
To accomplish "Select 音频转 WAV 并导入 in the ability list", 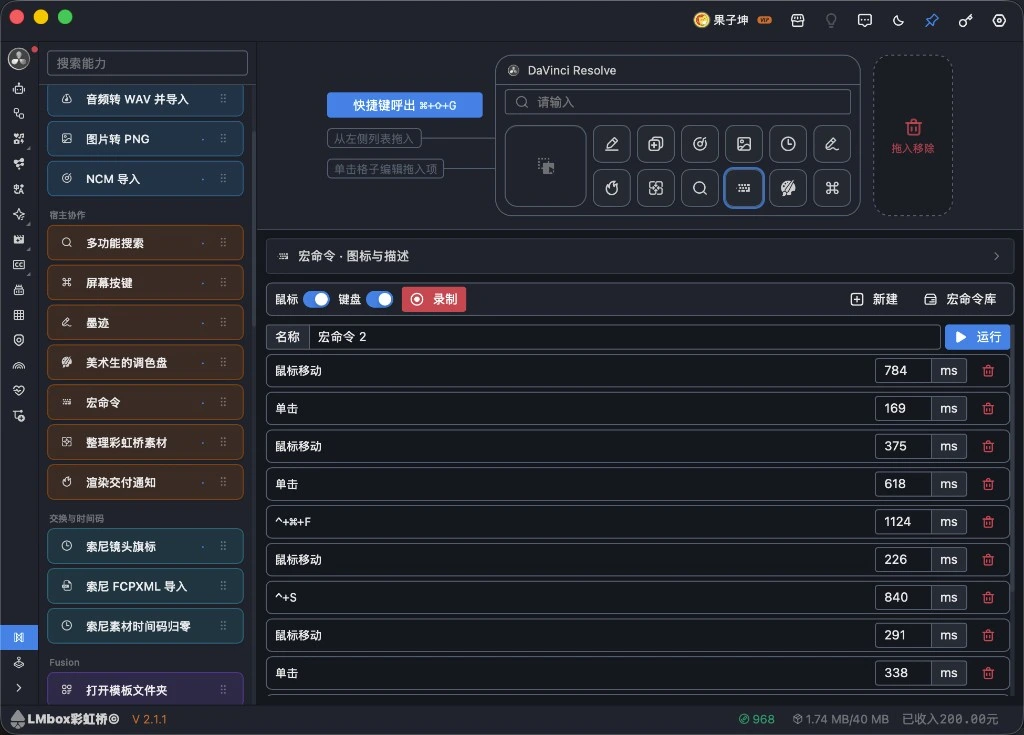I will coord(145,99).
